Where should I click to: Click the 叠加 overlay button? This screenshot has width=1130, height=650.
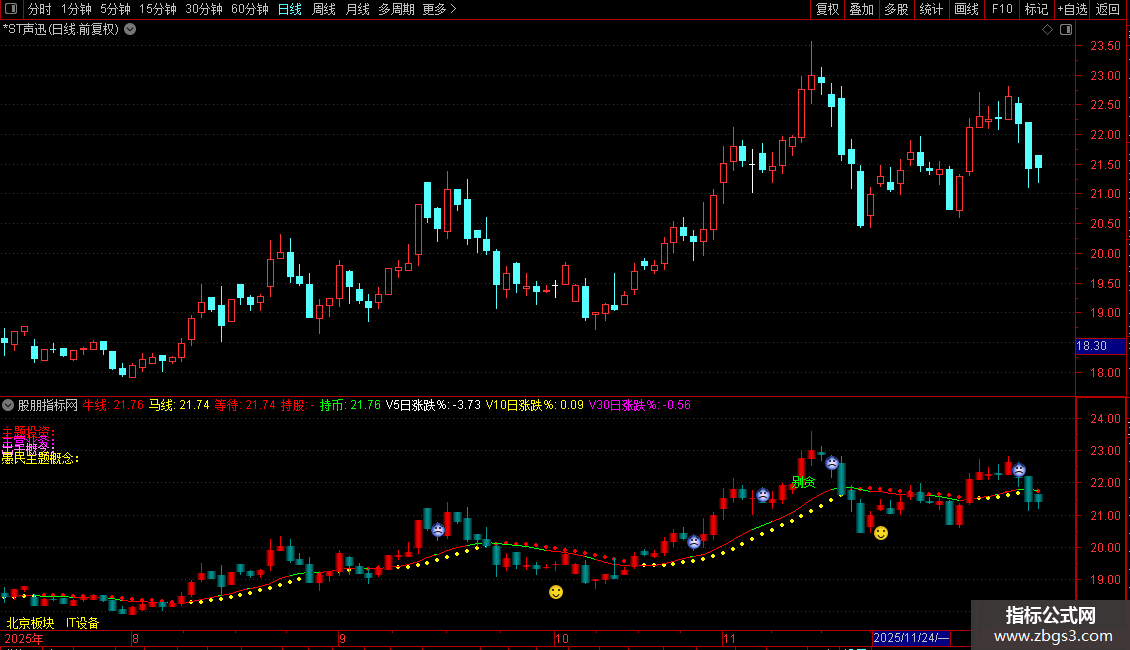click(x=861, y=9)
